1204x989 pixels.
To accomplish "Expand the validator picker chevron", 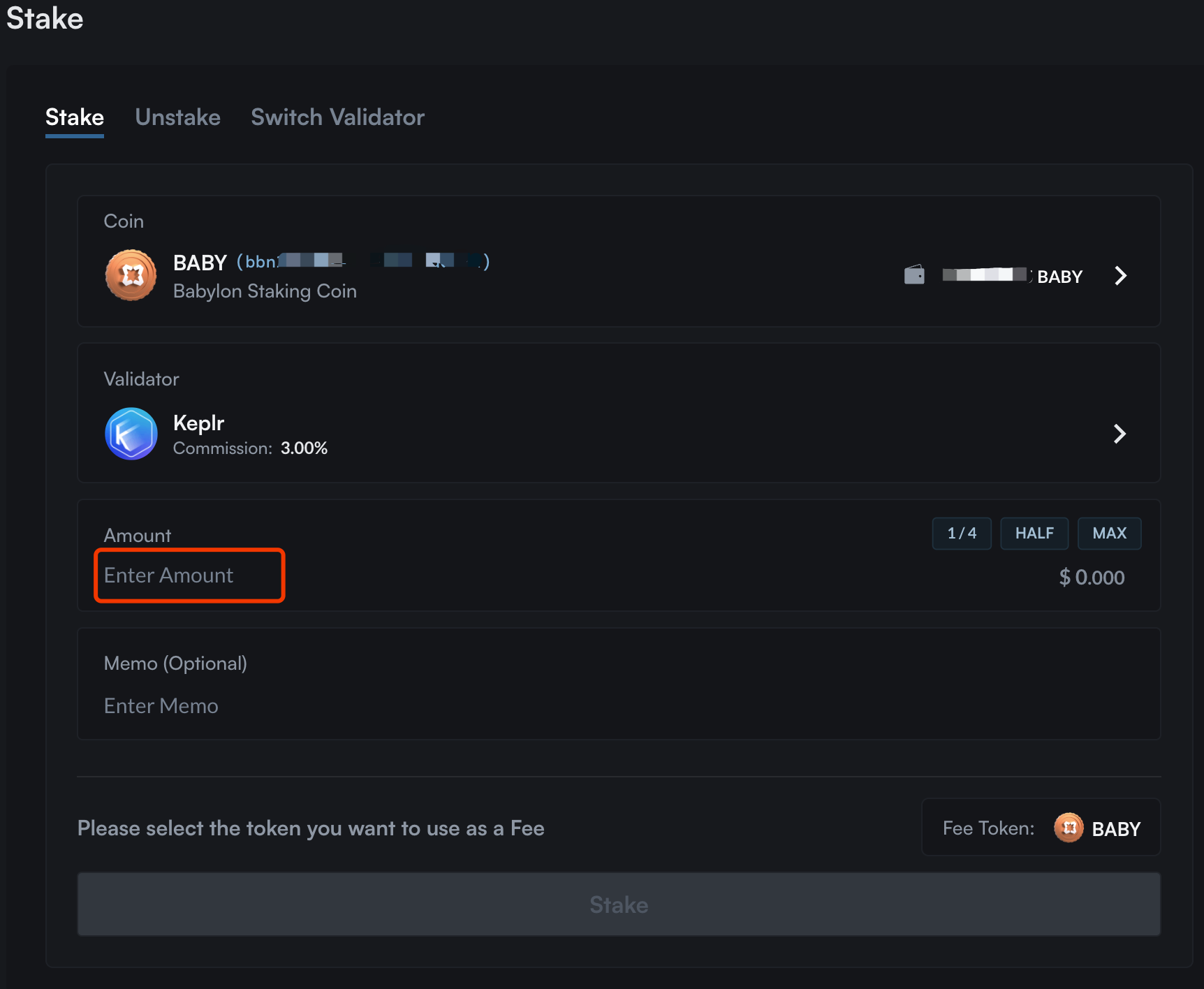I will coord(1120,434).
